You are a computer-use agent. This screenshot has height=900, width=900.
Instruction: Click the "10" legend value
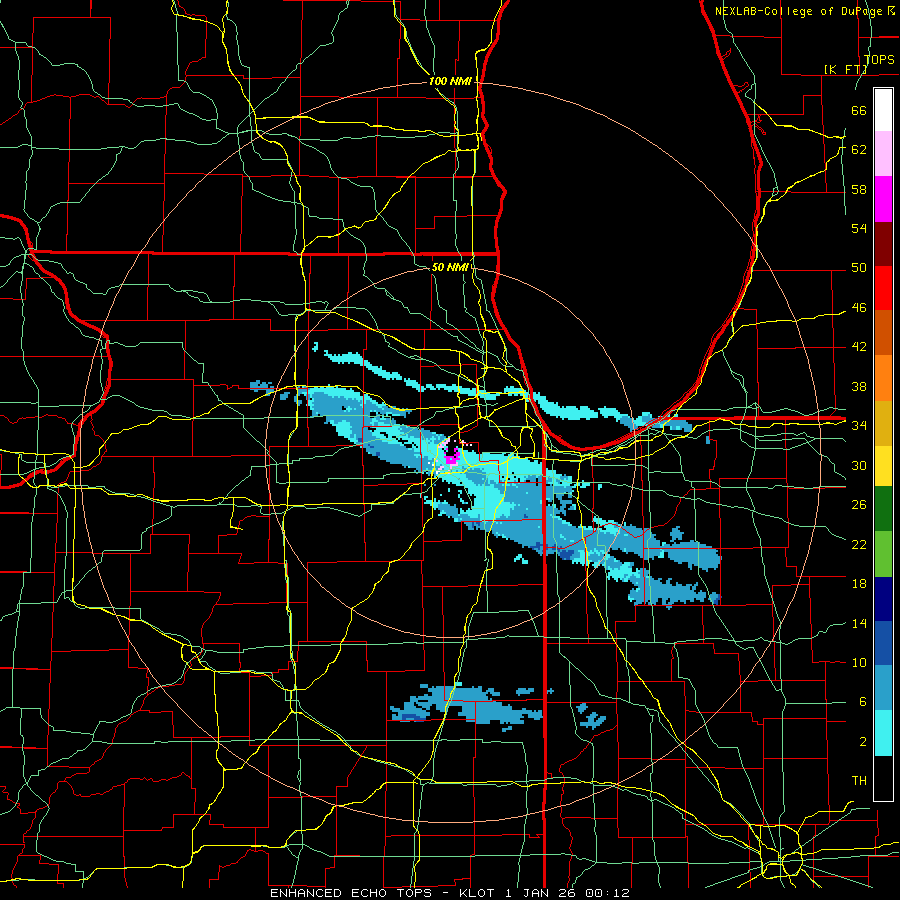[859, 662]
